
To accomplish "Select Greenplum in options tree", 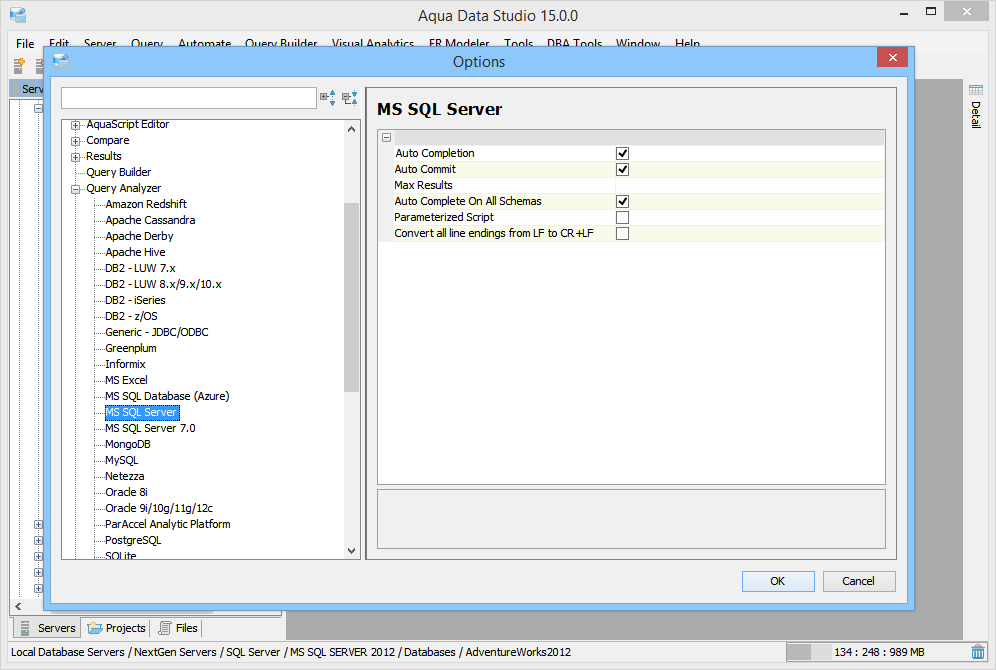I will pyautogui.click(x=131, y=348).
